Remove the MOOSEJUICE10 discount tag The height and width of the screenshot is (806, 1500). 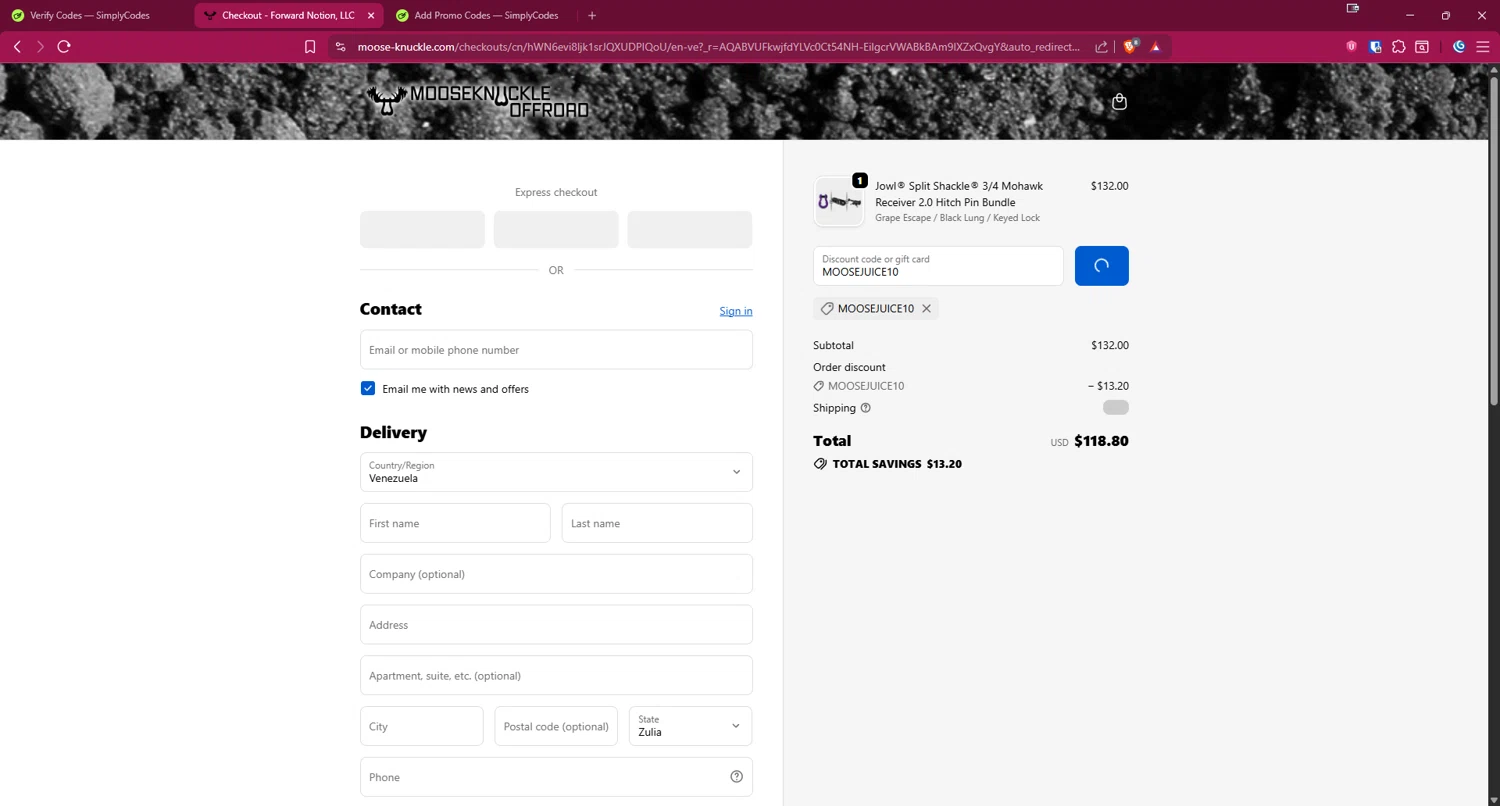tap(926, 309)
